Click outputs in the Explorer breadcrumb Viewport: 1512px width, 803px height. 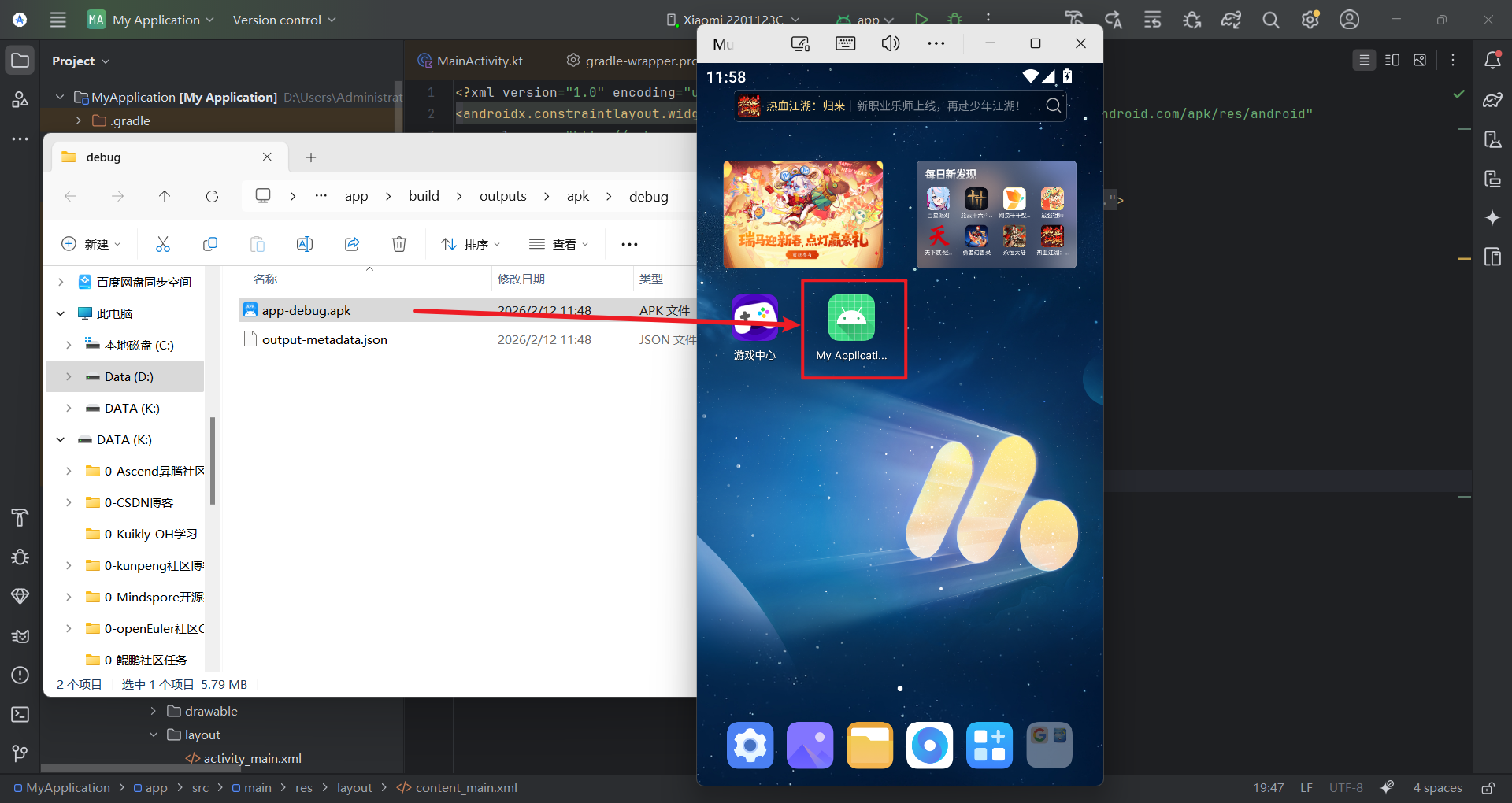[503, 196]
